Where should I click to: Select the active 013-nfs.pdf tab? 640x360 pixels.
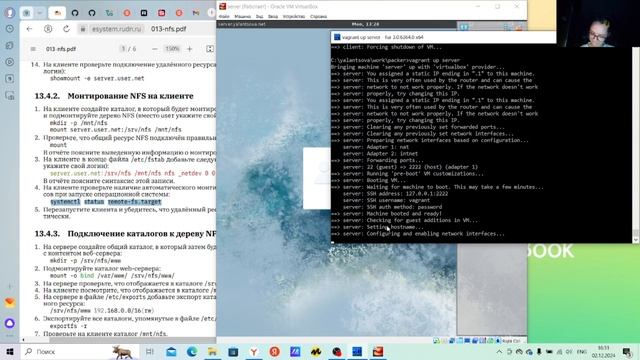coord(57,13)
